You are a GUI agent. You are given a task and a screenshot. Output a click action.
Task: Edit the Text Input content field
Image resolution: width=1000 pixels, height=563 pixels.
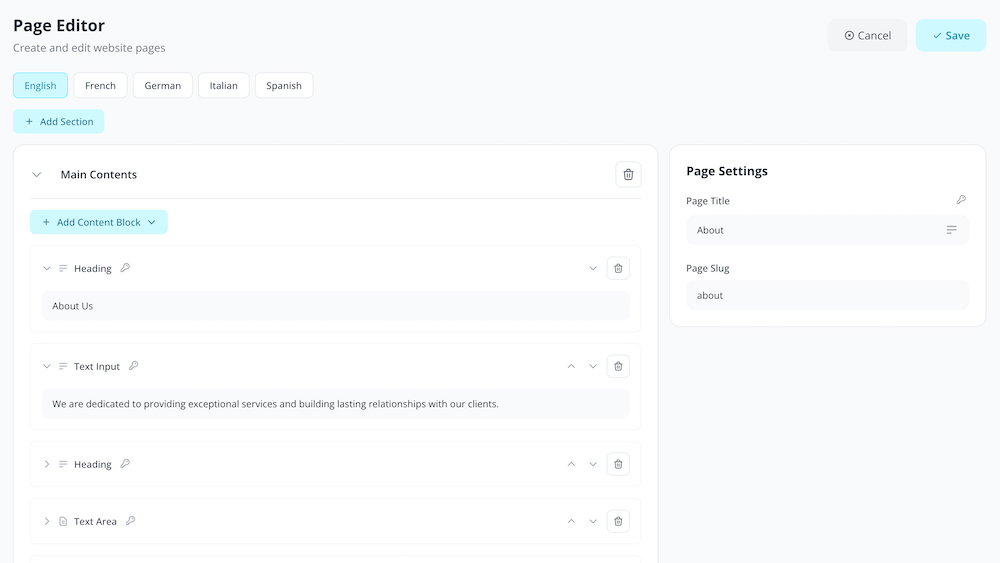click(x=335, y=404)
